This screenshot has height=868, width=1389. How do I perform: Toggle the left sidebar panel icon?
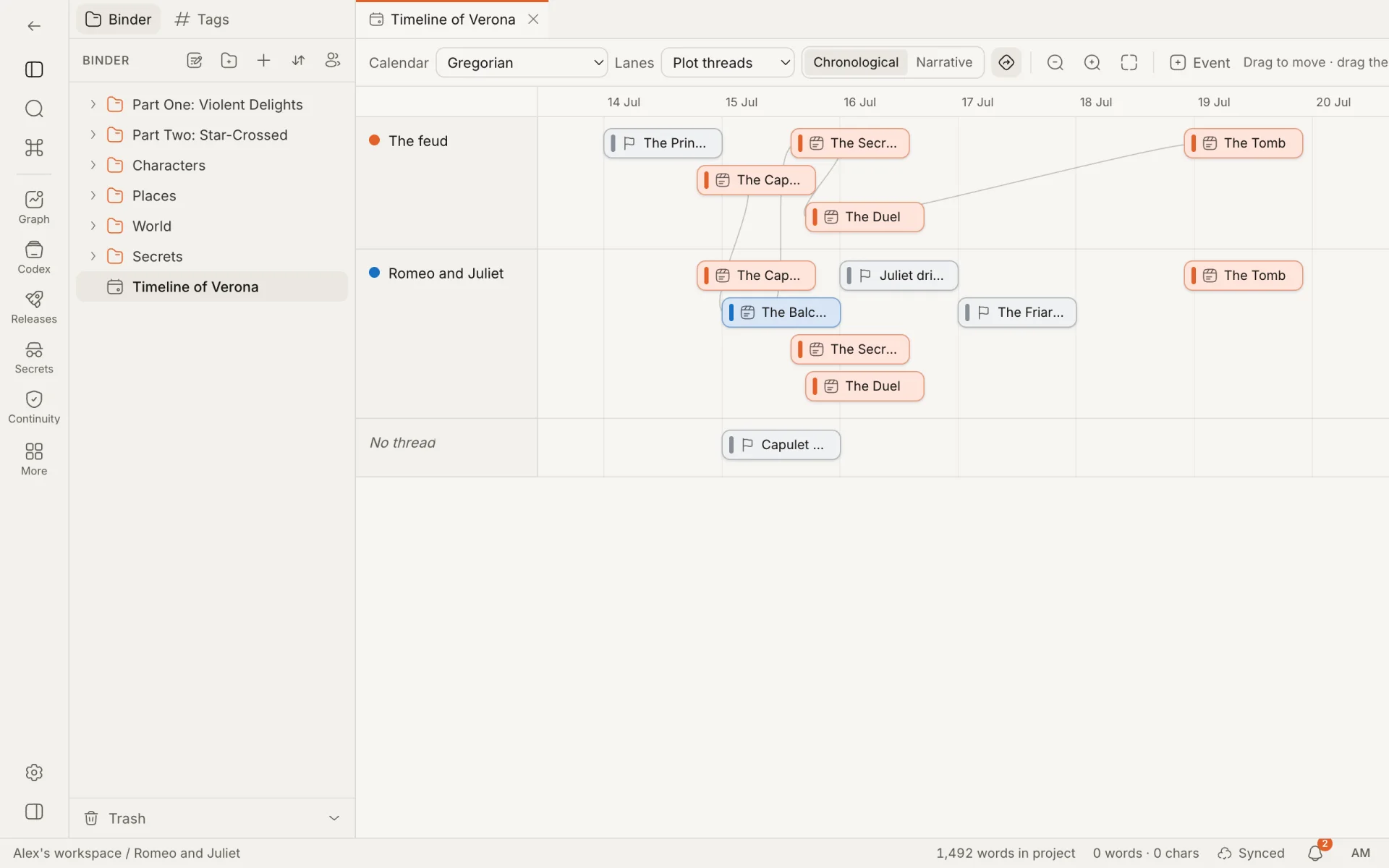click(34, 69)
